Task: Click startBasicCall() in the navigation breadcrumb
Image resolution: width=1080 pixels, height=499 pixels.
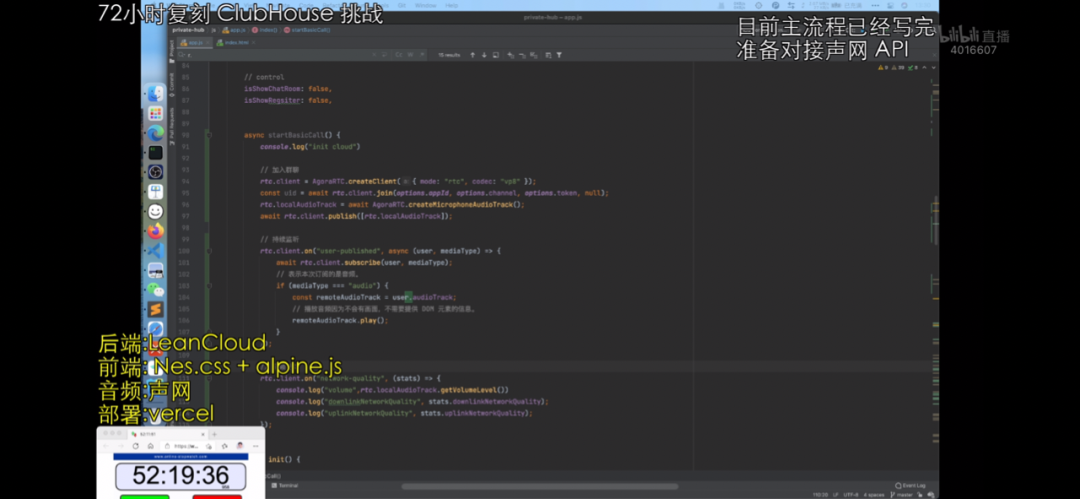Action: pos(307,30)
